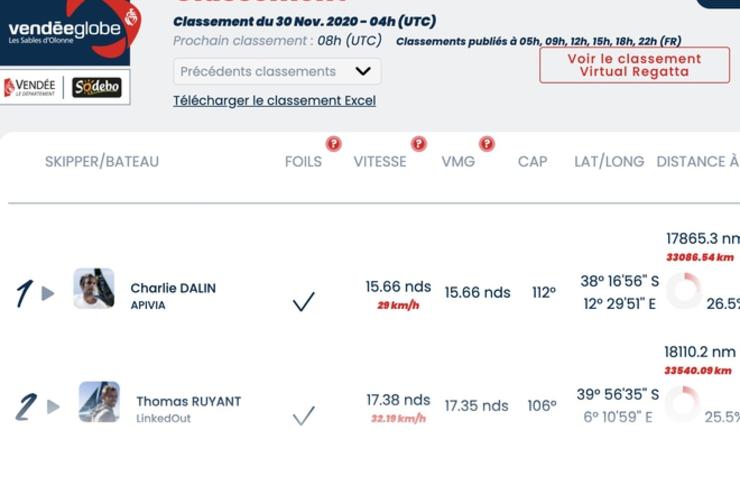Sort by SKIPPER/BATEAU column header
Image resolution: width=740 pixels, height=490 pixels.
tap(102, 161)
